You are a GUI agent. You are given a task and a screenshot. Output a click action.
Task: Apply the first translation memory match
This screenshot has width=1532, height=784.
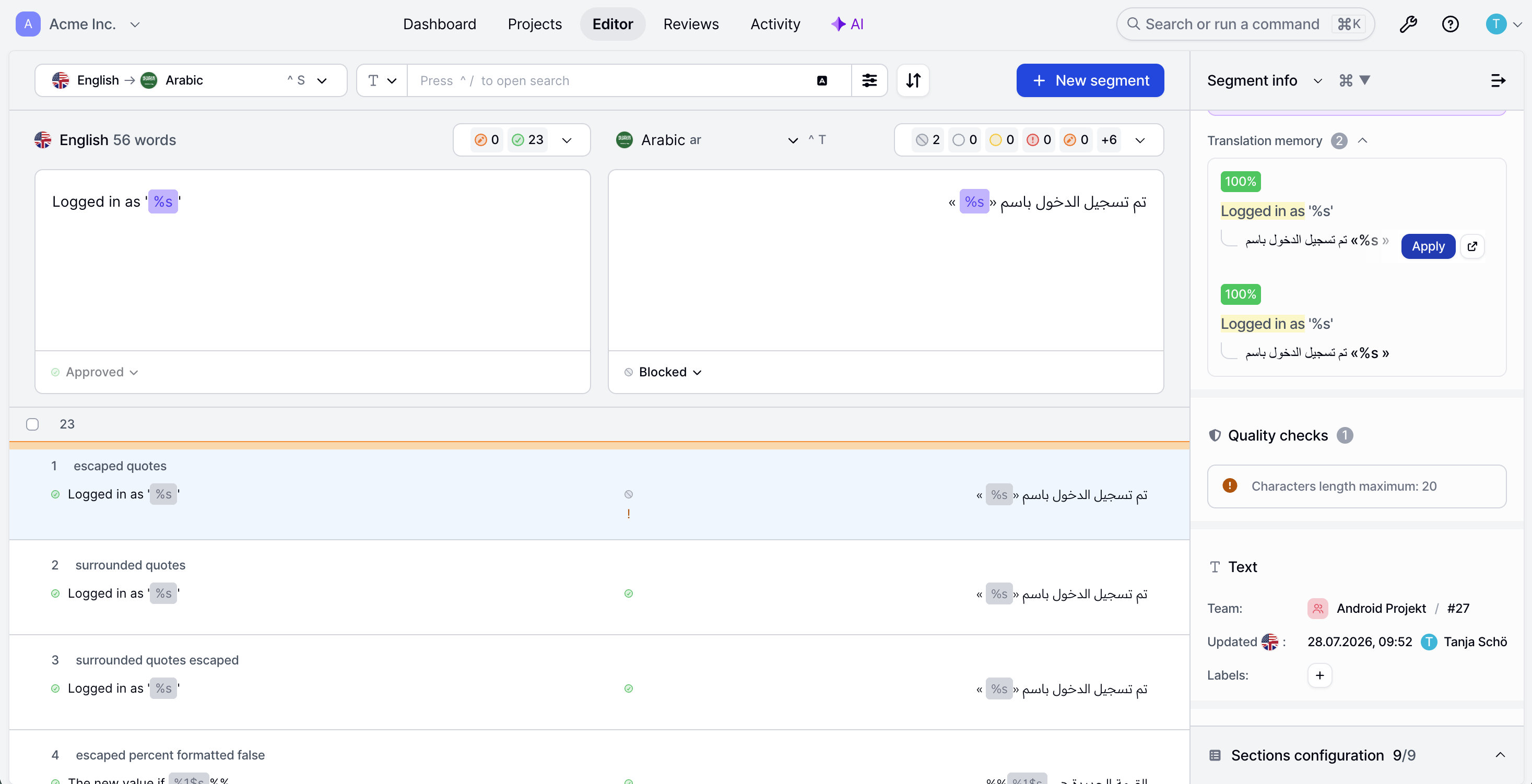[1428, 246]
